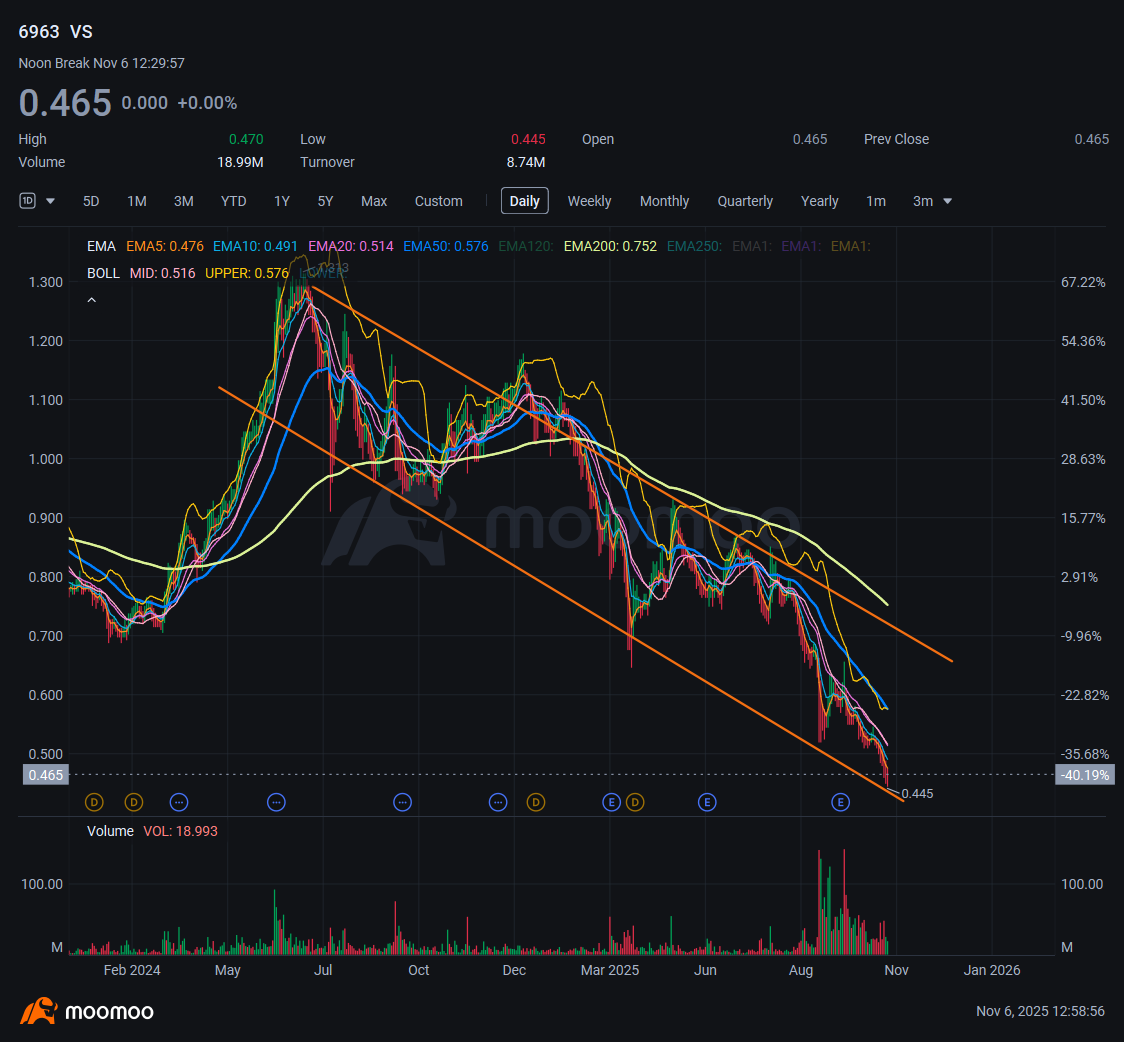Click the BOLL indicator label
Viewport: 1124px width, 1042px height.
click(x=103, y=274)
